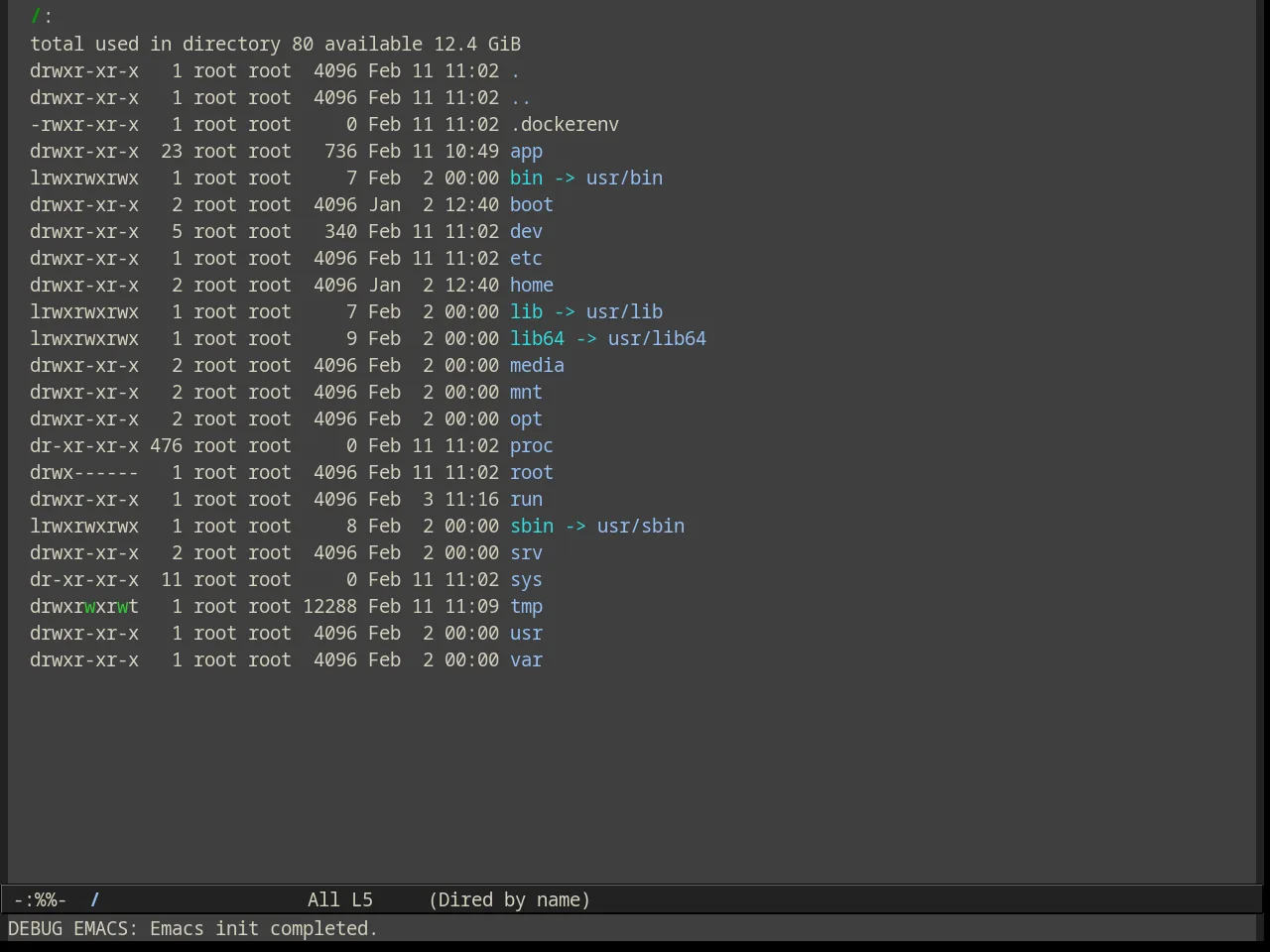Click the 'total used in directory' header line
The width and height of the screenshot is (1270, 952).
[275, 45]
